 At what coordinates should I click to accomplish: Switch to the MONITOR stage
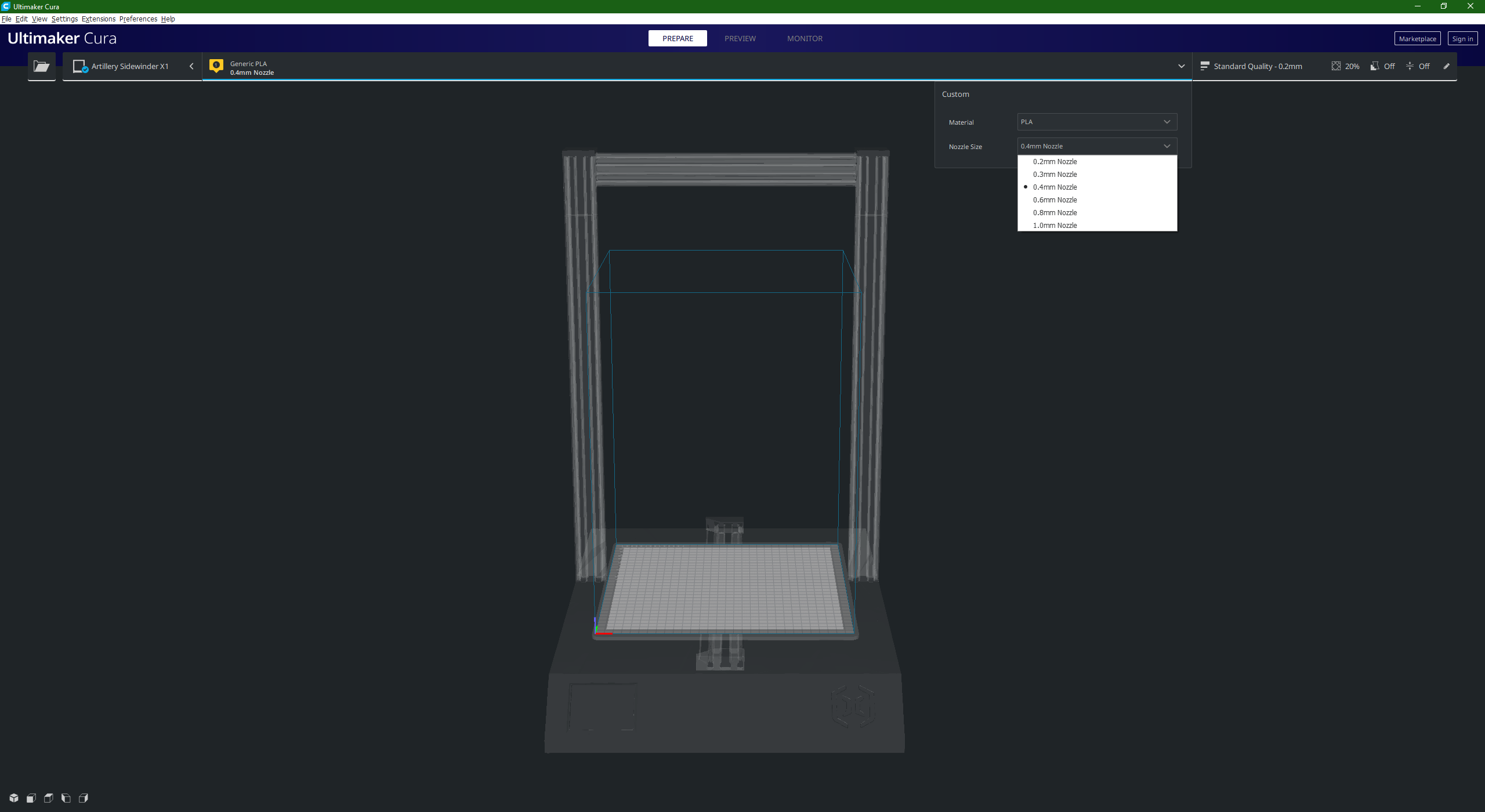point(805,38)
